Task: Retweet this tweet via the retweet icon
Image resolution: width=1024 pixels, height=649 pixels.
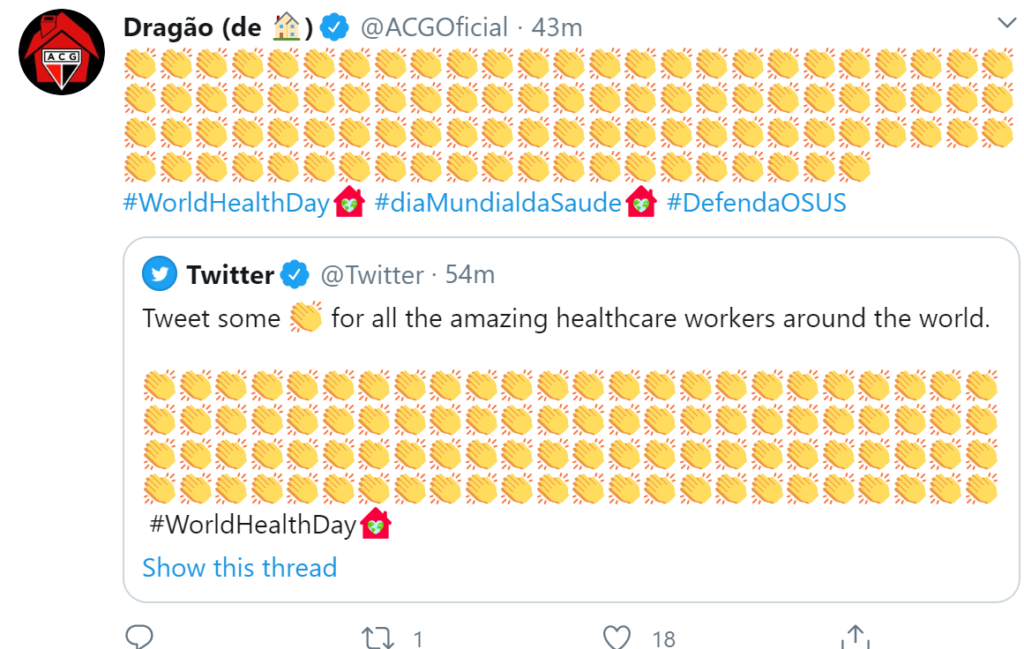Action: (377, 637)
